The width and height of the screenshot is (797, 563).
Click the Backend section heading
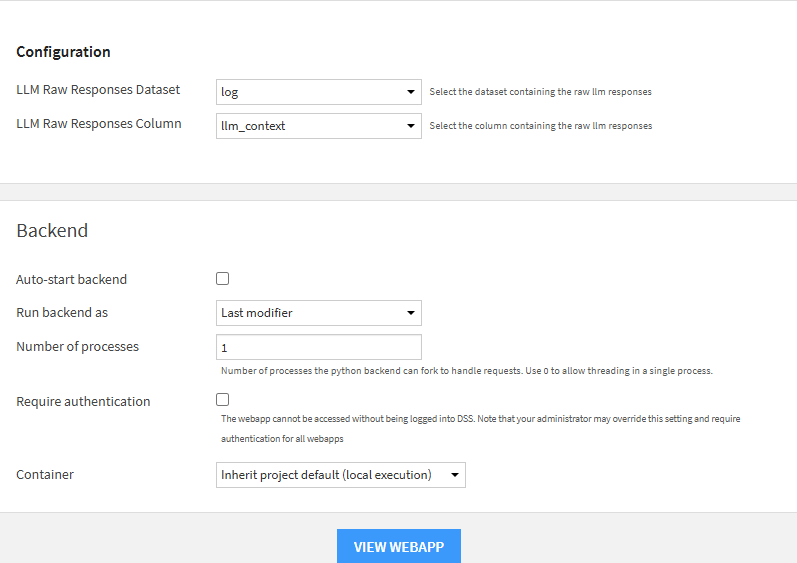coord(52,231)
